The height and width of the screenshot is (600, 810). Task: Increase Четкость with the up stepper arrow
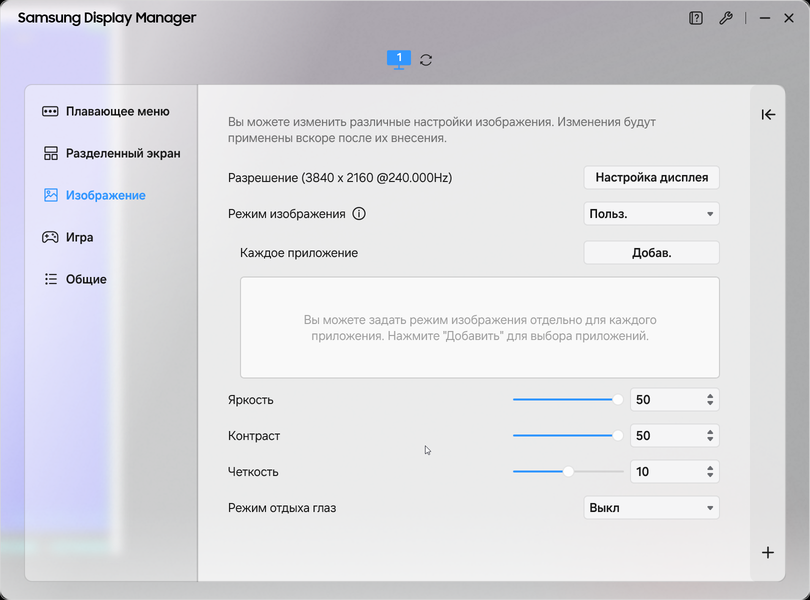(710, 468)
